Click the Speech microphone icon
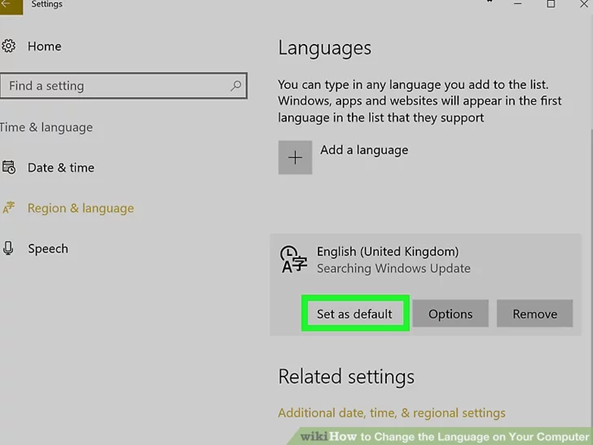 8,248
